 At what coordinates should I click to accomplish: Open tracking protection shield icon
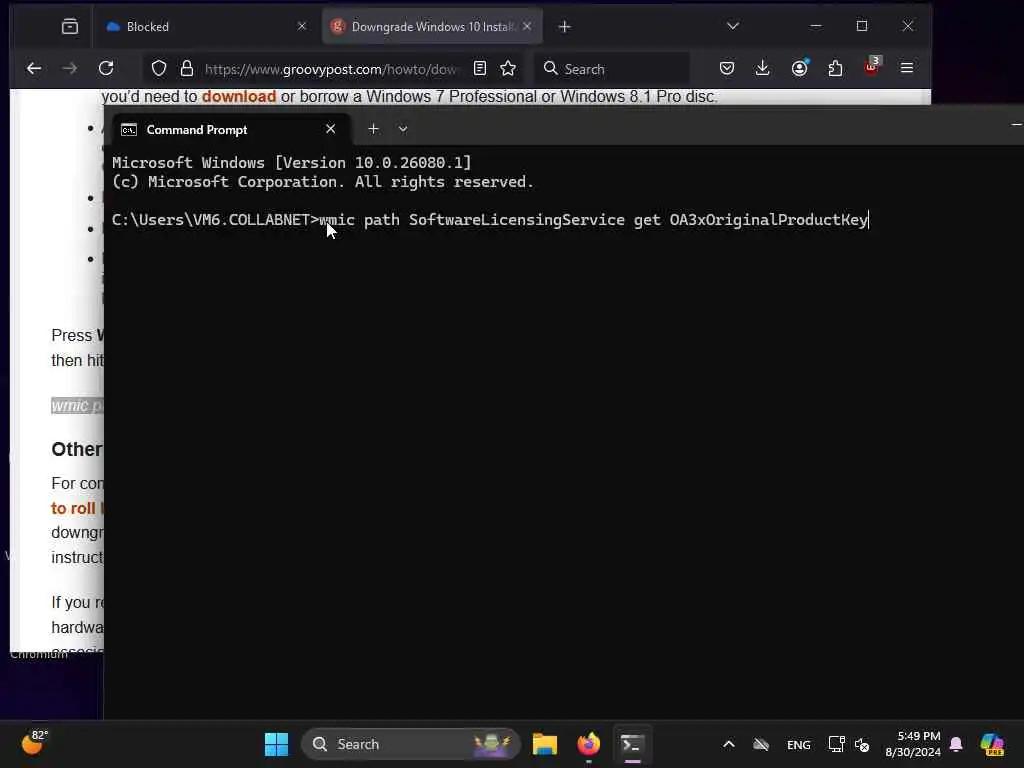(159, 69)
